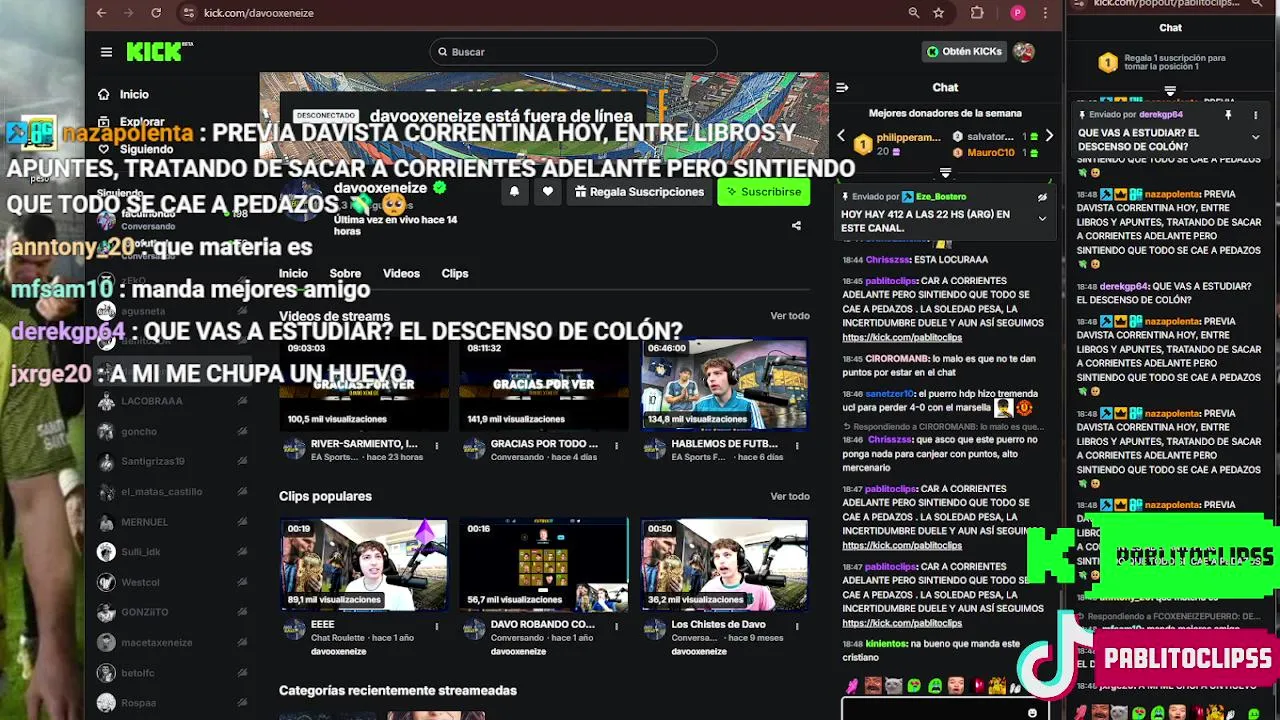This screenshot has height=720, width=1280.
Task: Toggle the heart follow button for davooxeneize
Action: (548, 192)
